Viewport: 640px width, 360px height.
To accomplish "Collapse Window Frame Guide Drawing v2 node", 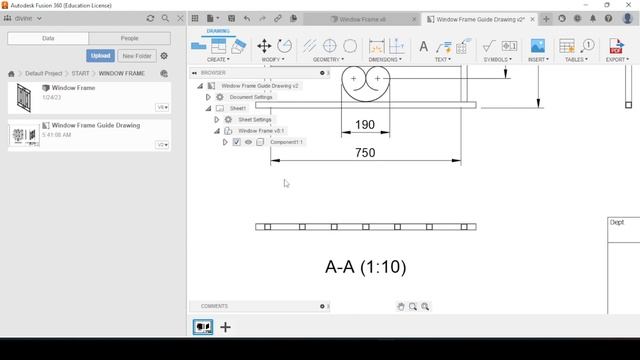I will coord(200,86).
